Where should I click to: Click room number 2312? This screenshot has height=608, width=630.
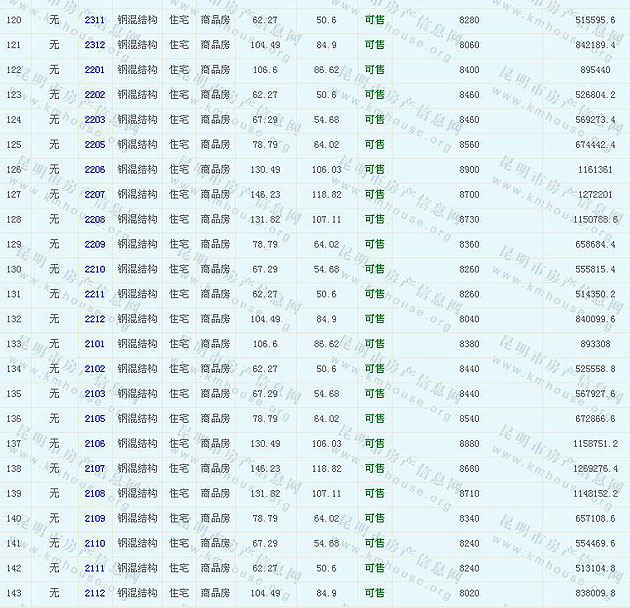click(x=94, y=45)
